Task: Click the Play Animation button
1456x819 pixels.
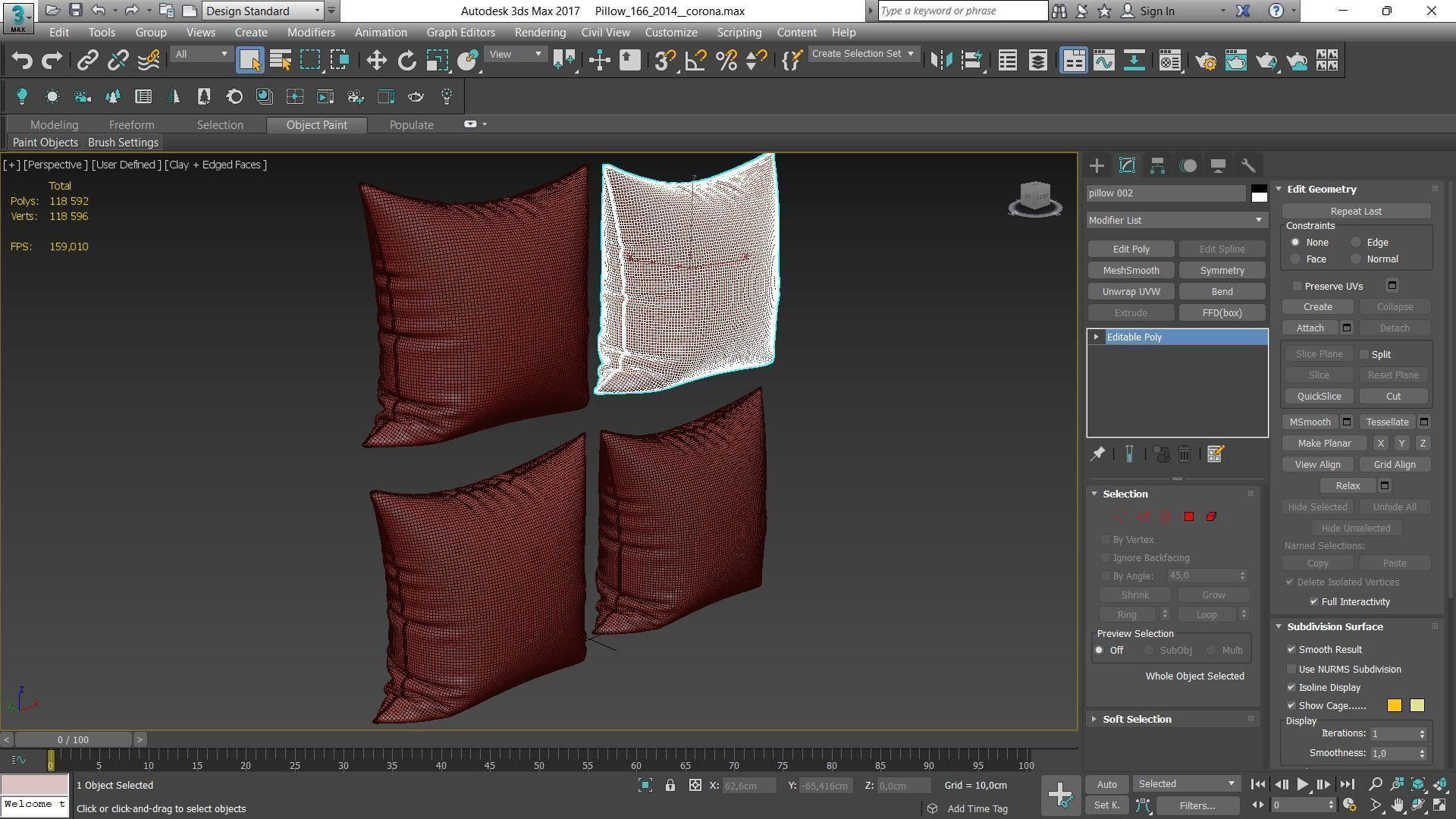Action: coord(1302,784)
